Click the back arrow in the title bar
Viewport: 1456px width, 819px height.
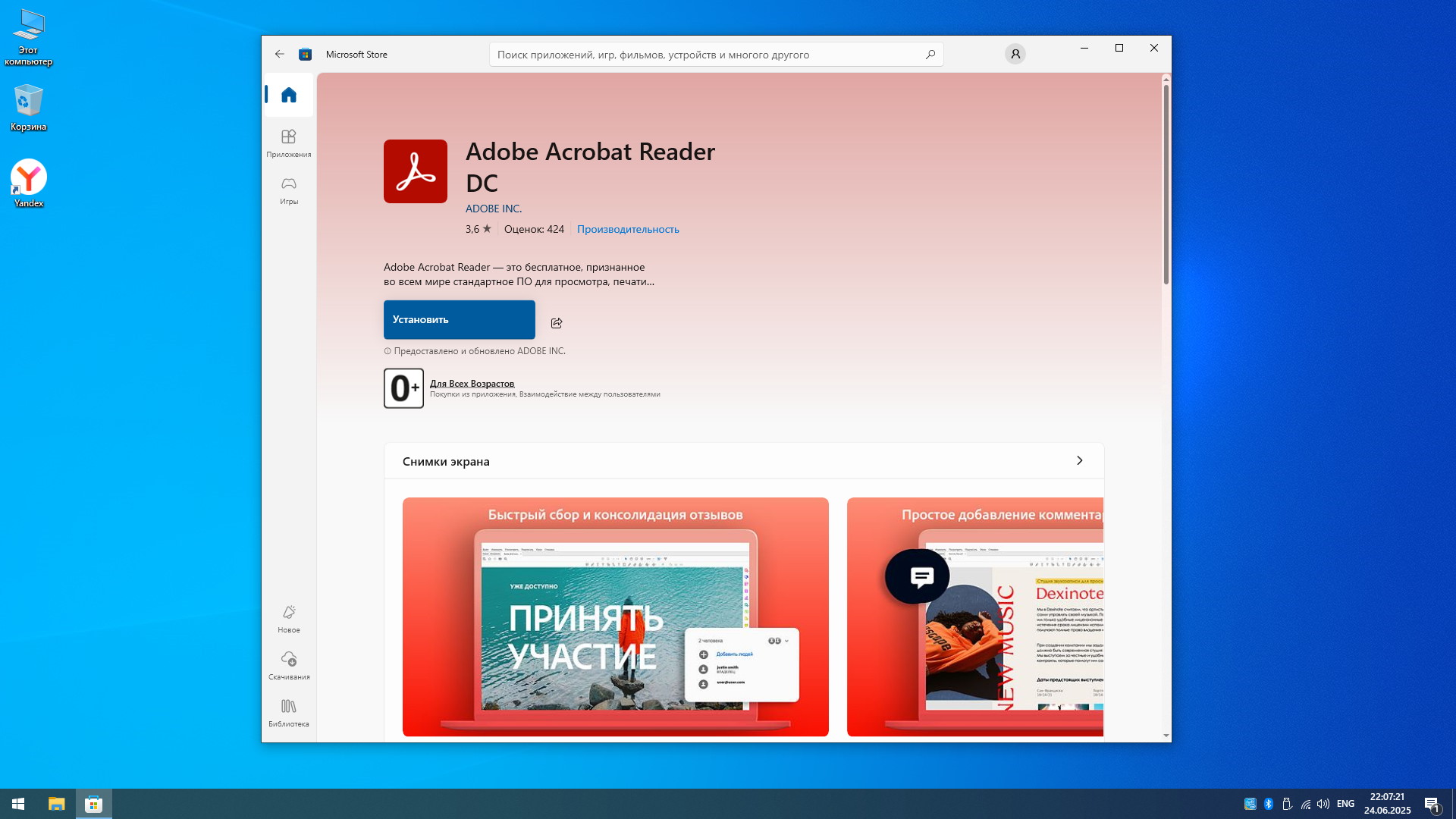point(280,54)
